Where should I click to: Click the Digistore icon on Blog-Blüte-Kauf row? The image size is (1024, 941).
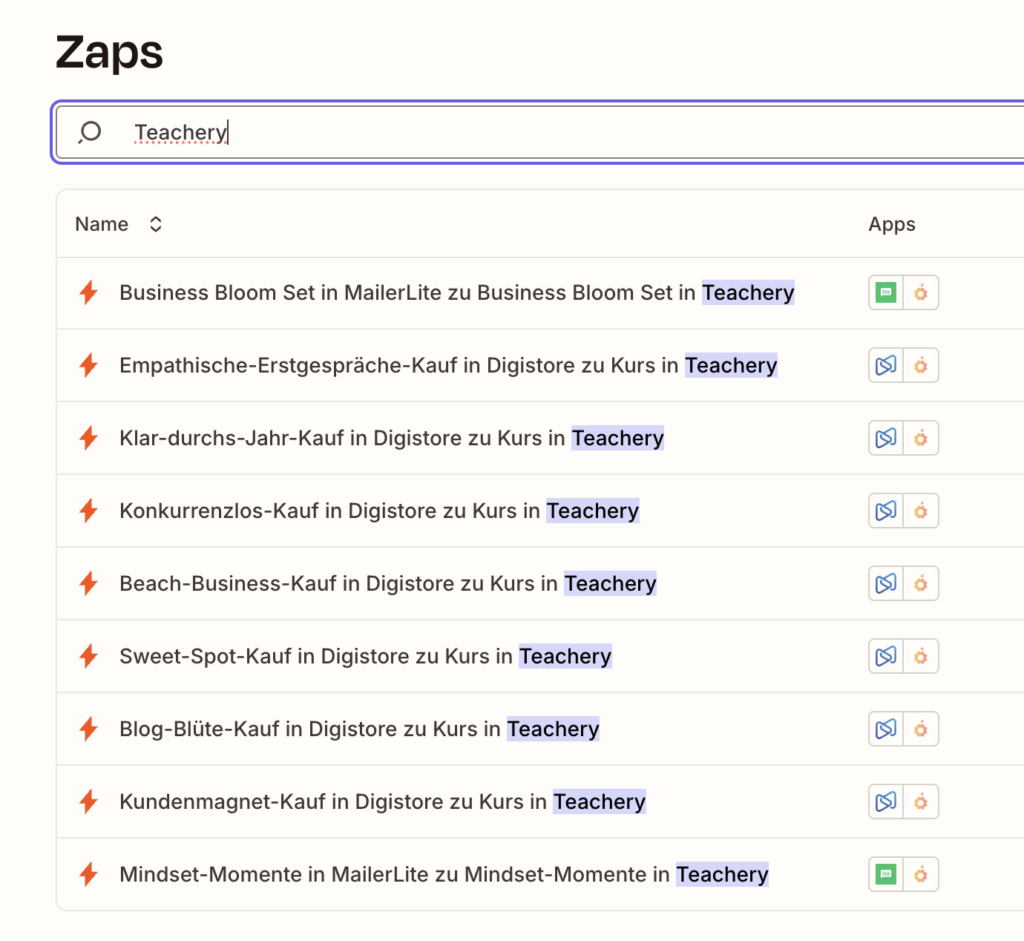click(x=884, y=729)
